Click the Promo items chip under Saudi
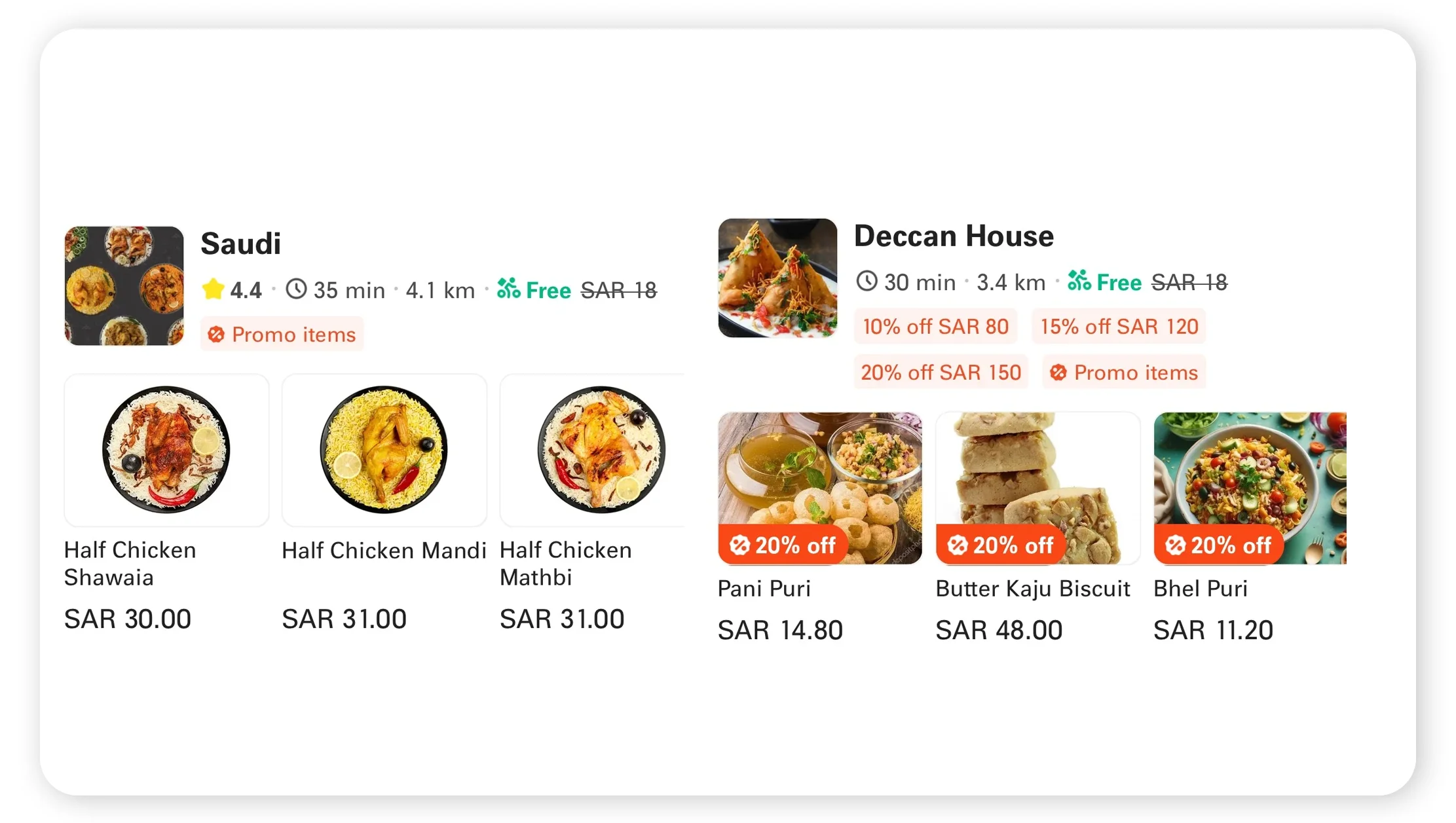This screenshot has width=1456, height=823. click(x=282, y=334)
